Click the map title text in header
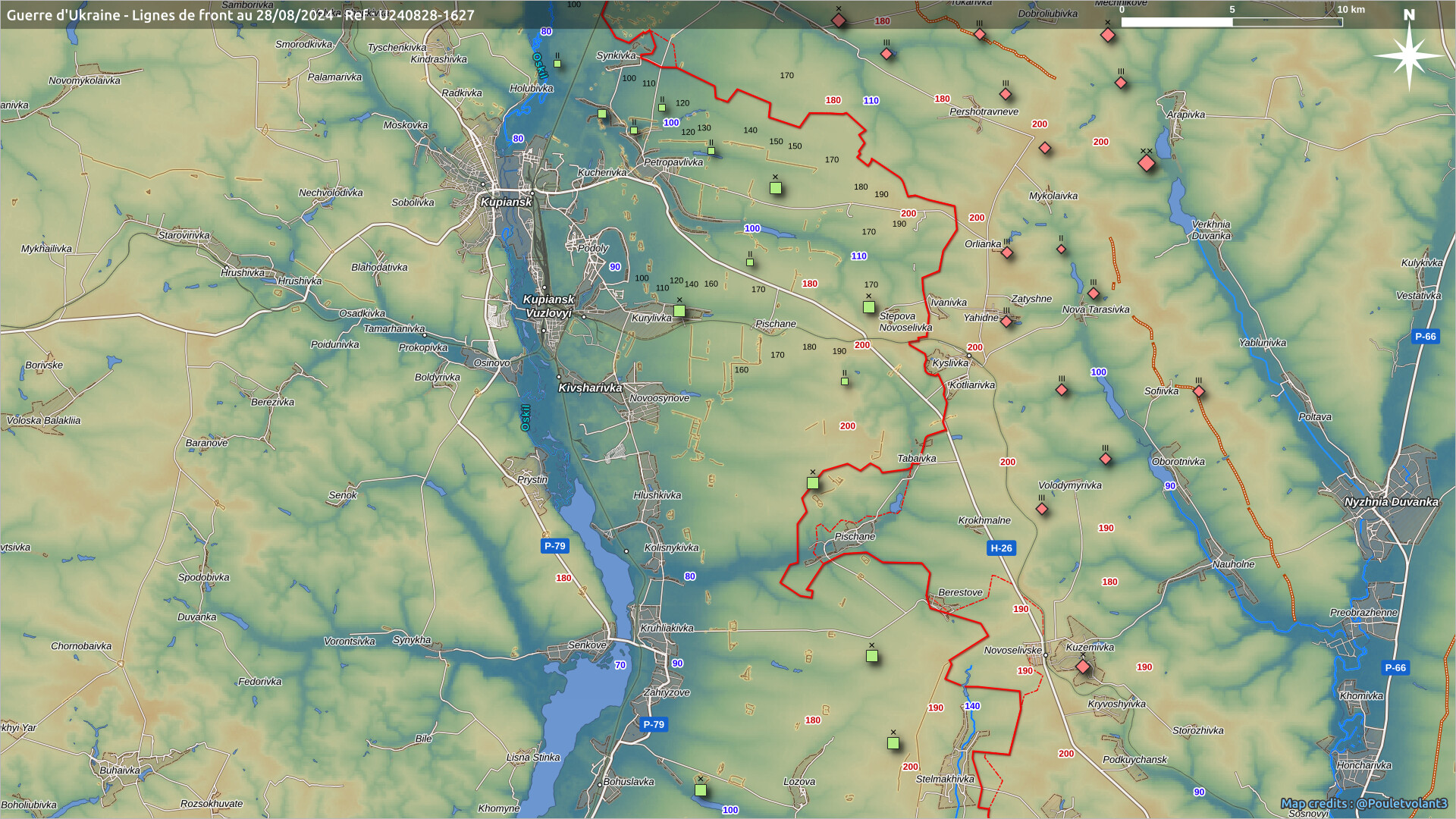 (240, 15)
